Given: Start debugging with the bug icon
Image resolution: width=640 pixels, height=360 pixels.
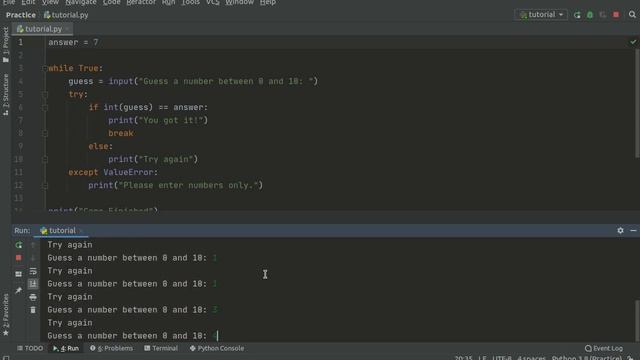Looking at the screenshot, I should click(590, 15).
